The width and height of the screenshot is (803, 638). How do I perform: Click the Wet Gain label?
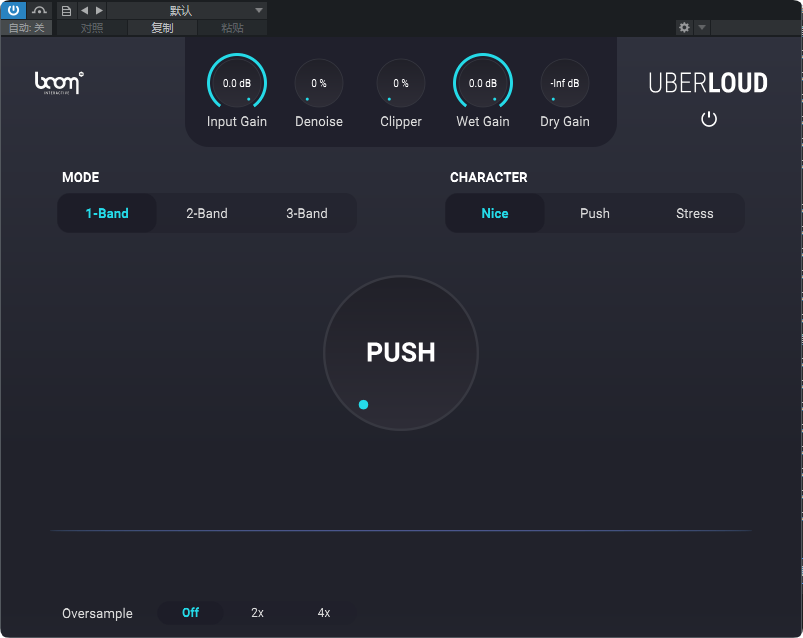click(x=483, y=121)
